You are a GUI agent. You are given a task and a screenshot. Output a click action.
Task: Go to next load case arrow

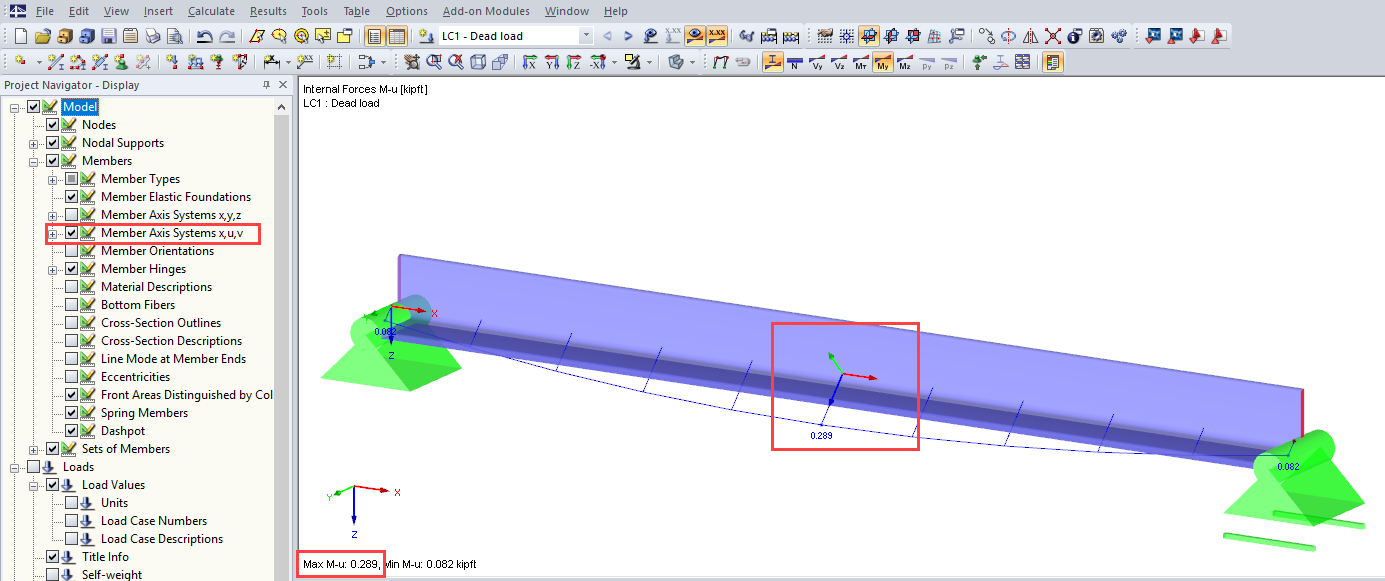pyautogui.click(x=628, y=36)
